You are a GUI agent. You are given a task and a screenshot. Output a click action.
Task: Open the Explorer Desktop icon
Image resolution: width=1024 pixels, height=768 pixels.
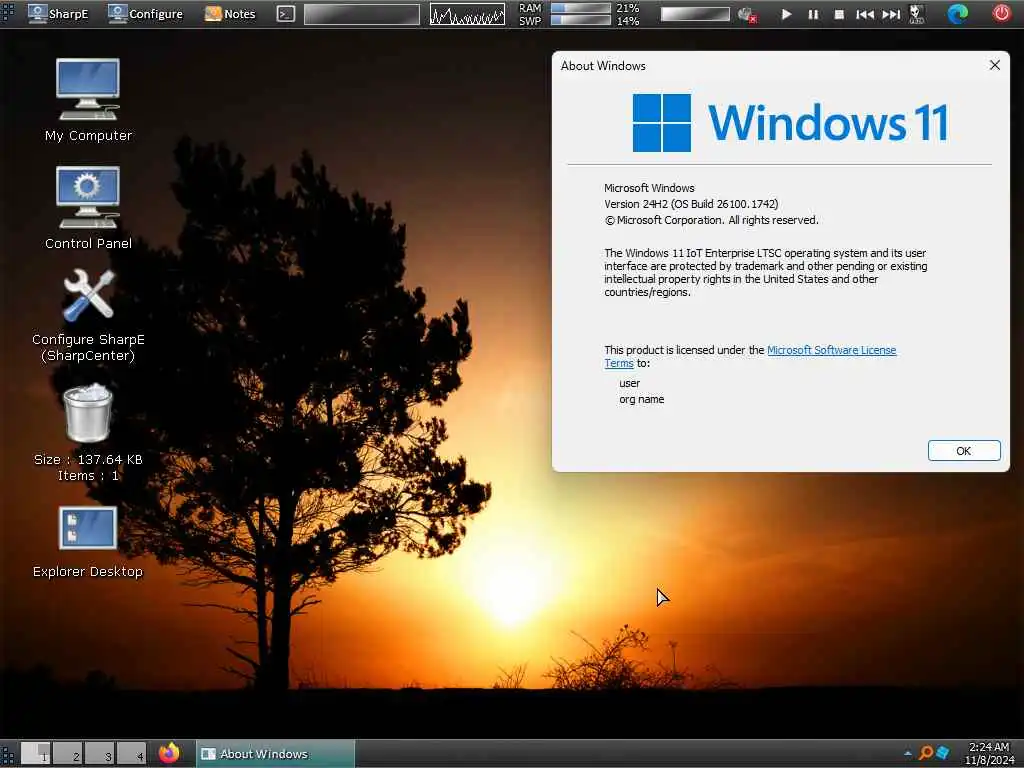coord(88,542)
